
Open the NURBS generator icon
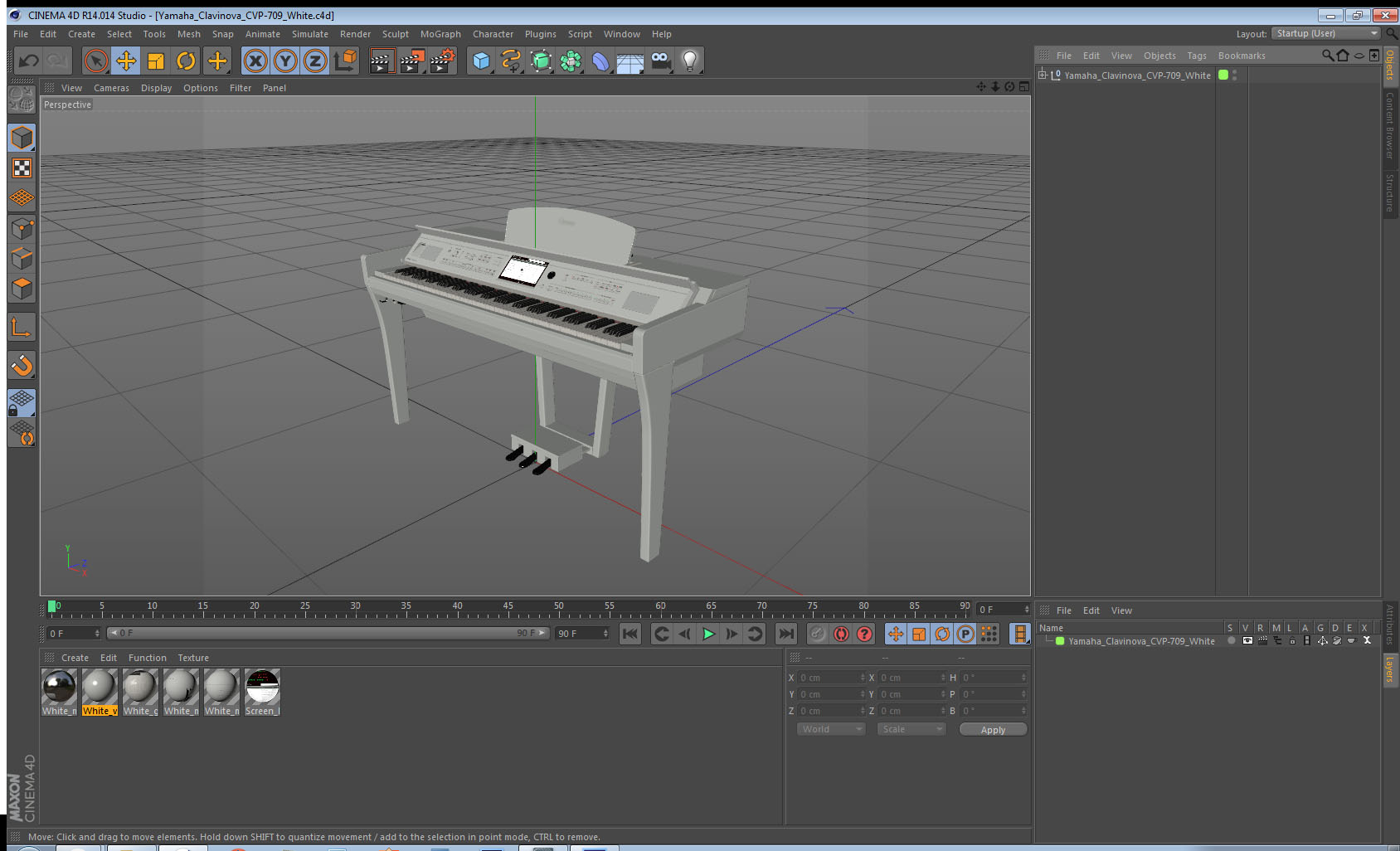541,61
